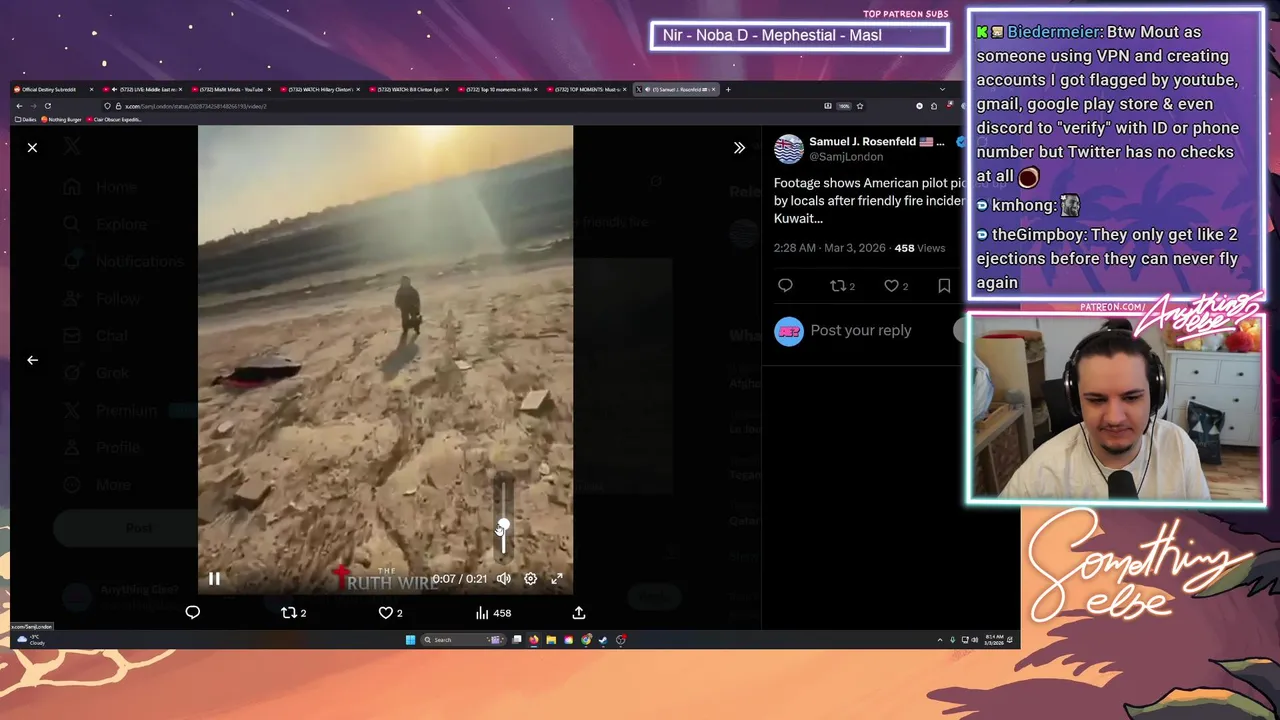Mute the video volume icon
The image size is (1280, 720).
point(504,578)
